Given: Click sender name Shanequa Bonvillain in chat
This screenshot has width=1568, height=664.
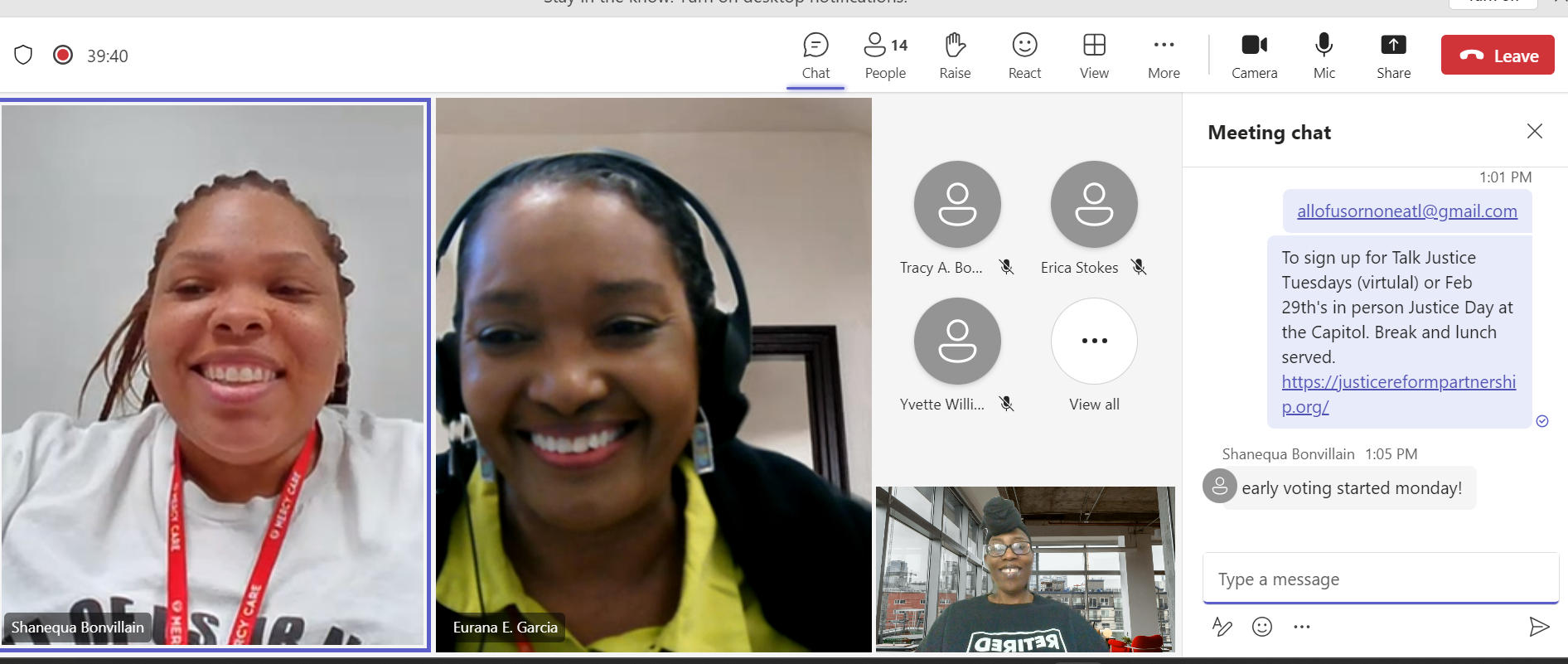Looking at the screenshot, I should [1288, 454].
